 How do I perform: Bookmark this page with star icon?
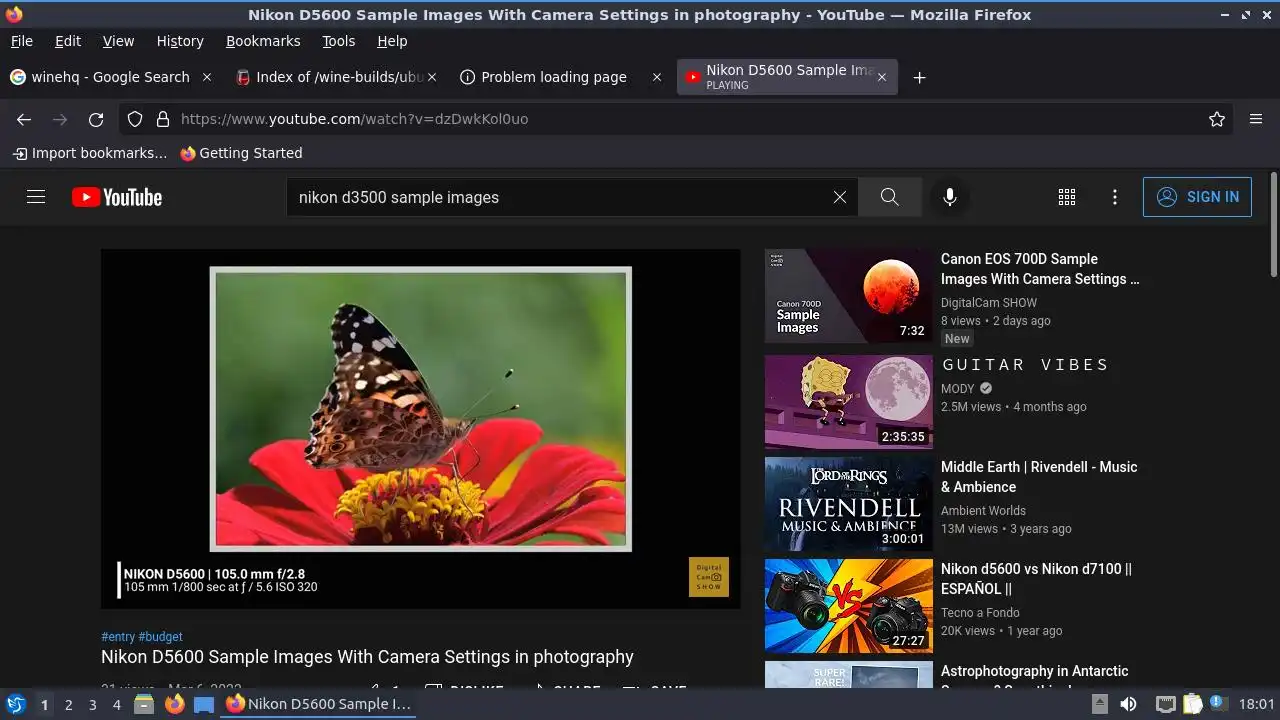(1217, 119)
